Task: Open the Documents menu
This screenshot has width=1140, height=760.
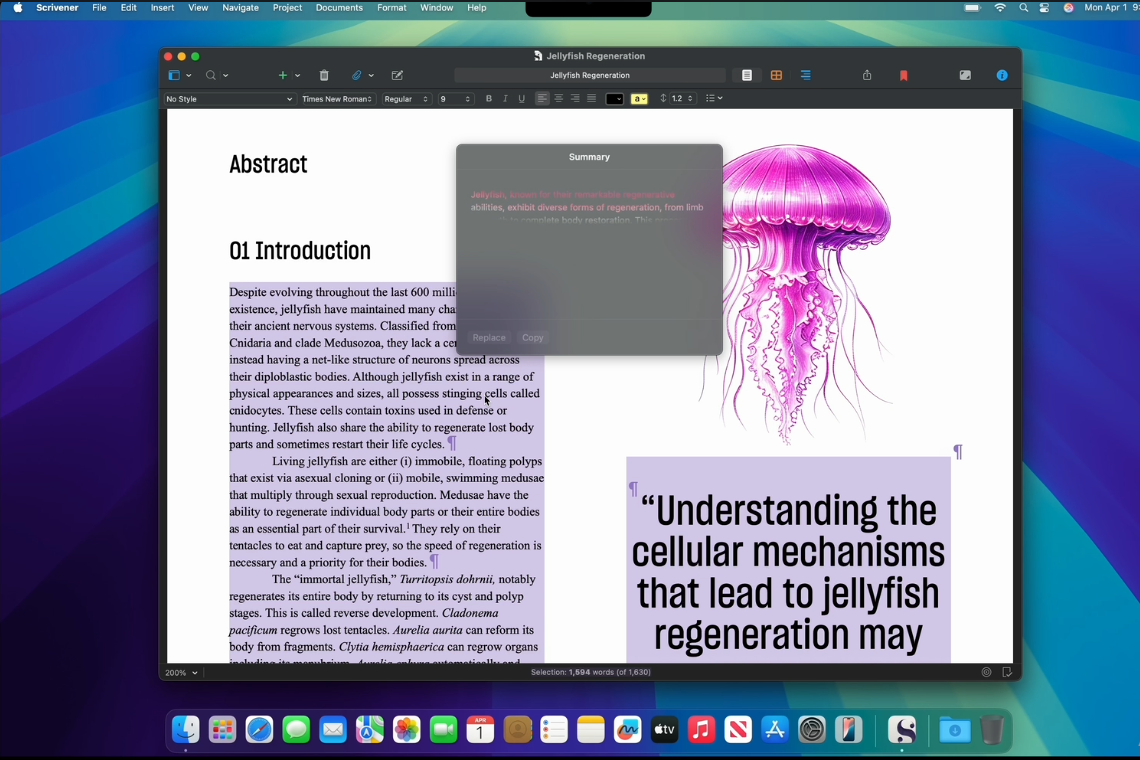Action: coord(339,7)
